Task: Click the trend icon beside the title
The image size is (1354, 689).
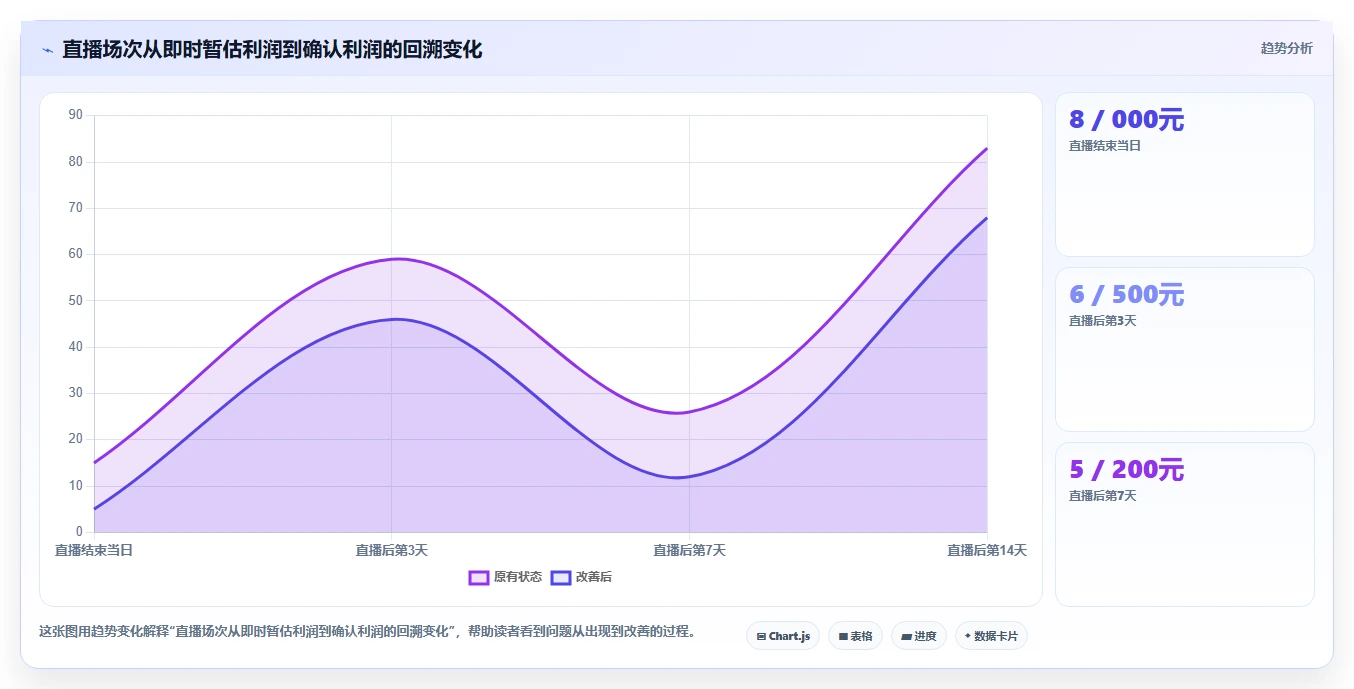Action: [x=47, y=49]
